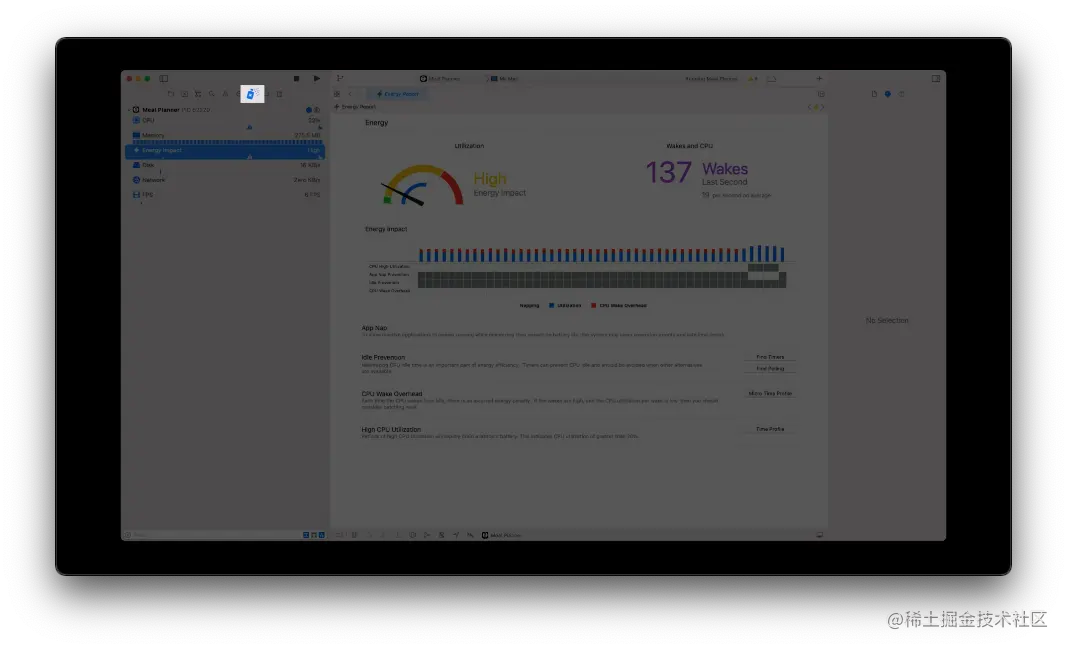1067x649 pixels.
Task: Click the High Energy Impact label
Action: pyautogui.click(x=499, y=184)
